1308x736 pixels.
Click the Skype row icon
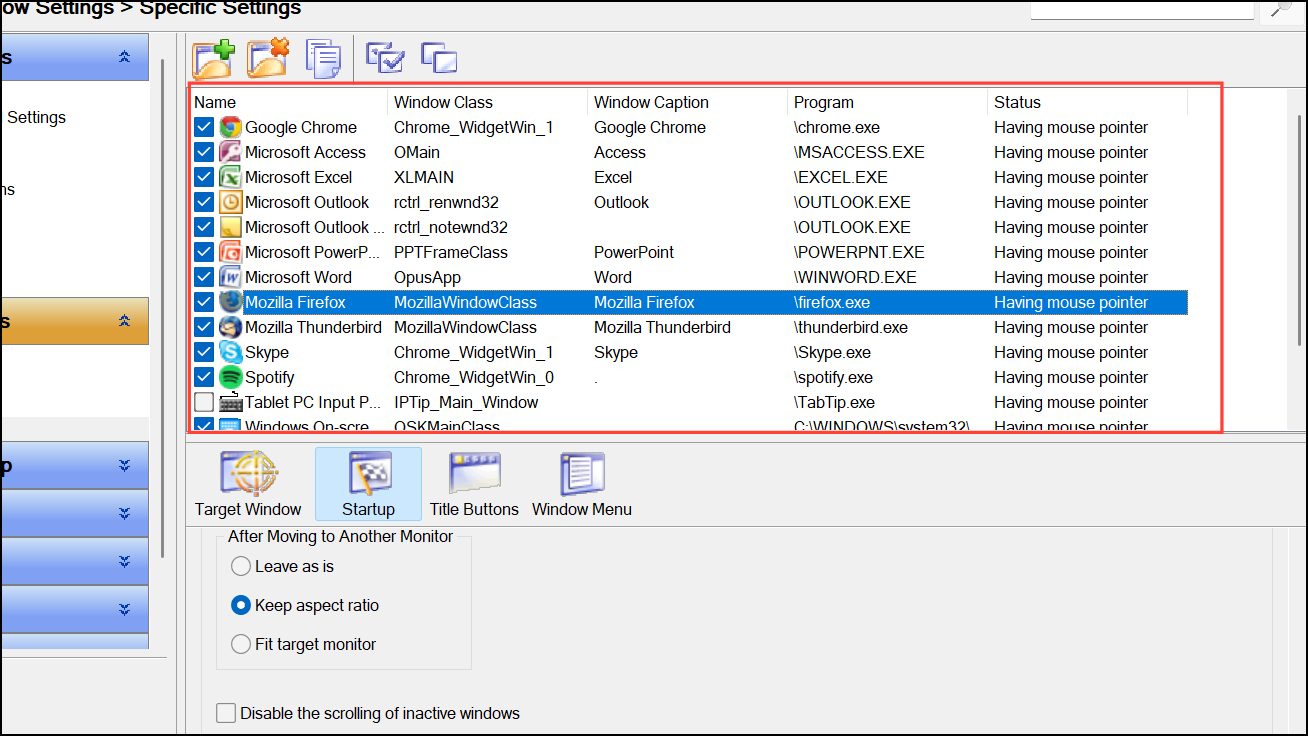tap(230, 352)
